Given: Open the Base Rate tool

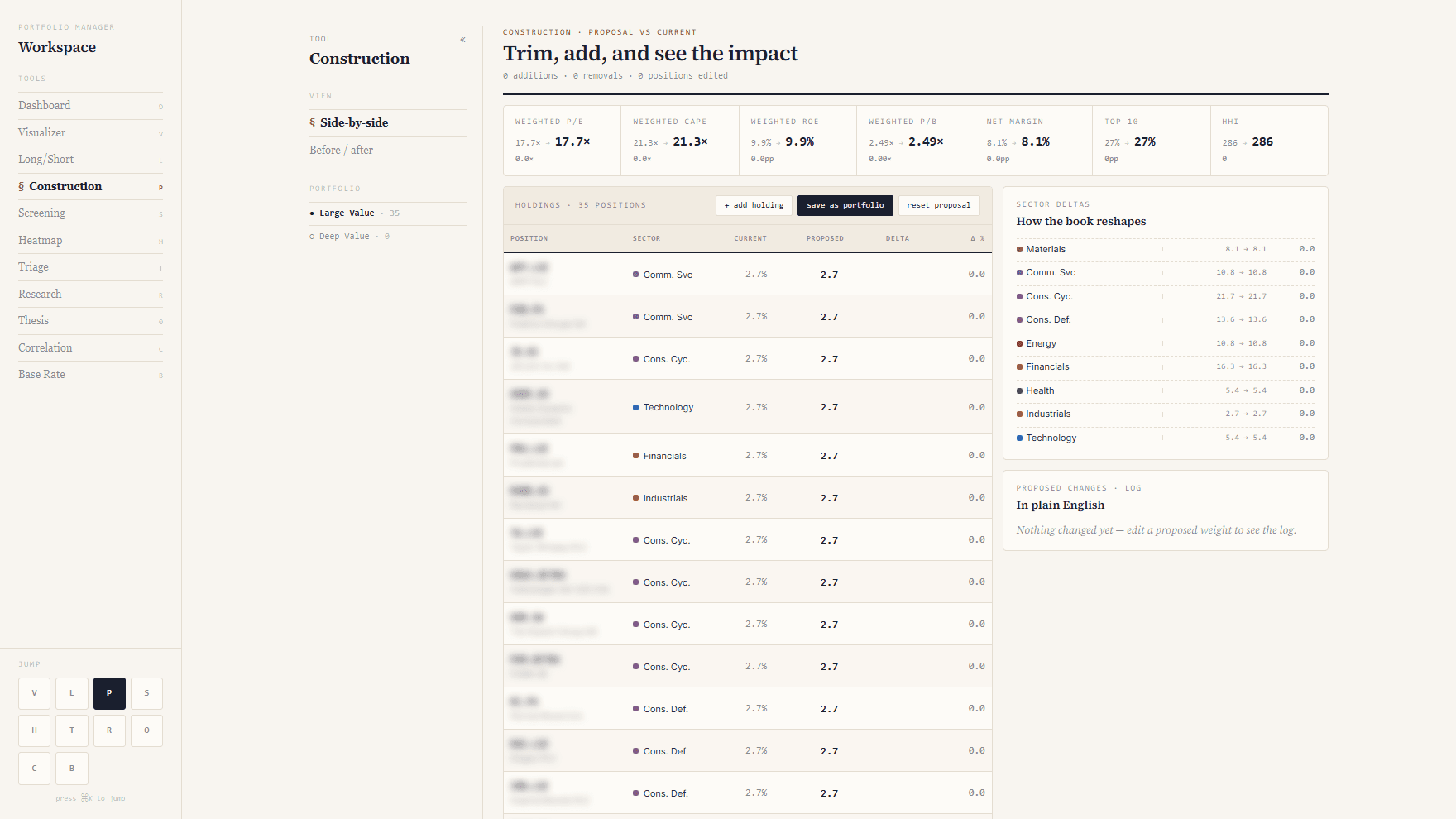Looking at the screenshot, I should pos(90,375).
